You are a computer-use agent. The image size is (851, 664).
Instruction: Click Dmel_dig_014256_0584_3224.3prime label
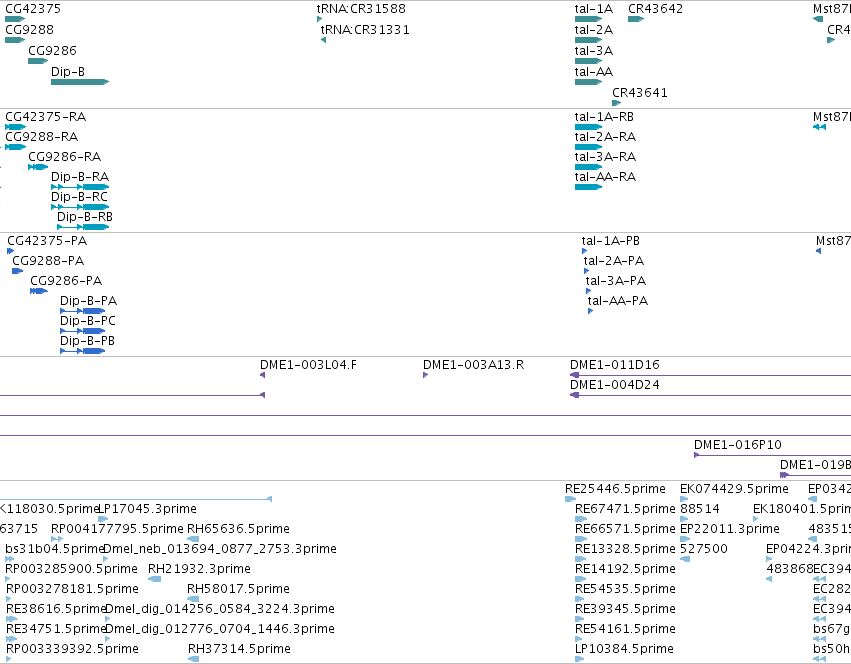click(x=220, y=609)
